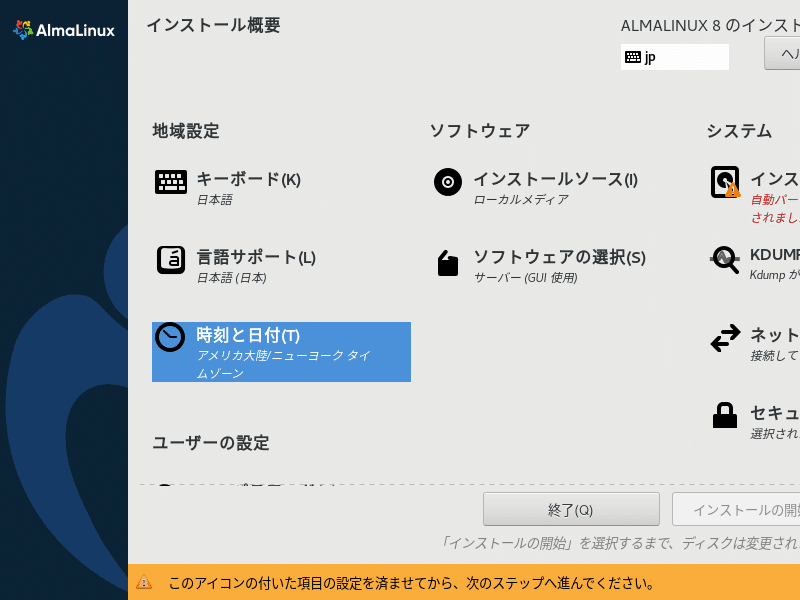Click the security policy padlock icon
The height and width of the screenshot is (600, 800).
[x=725, y=415]
